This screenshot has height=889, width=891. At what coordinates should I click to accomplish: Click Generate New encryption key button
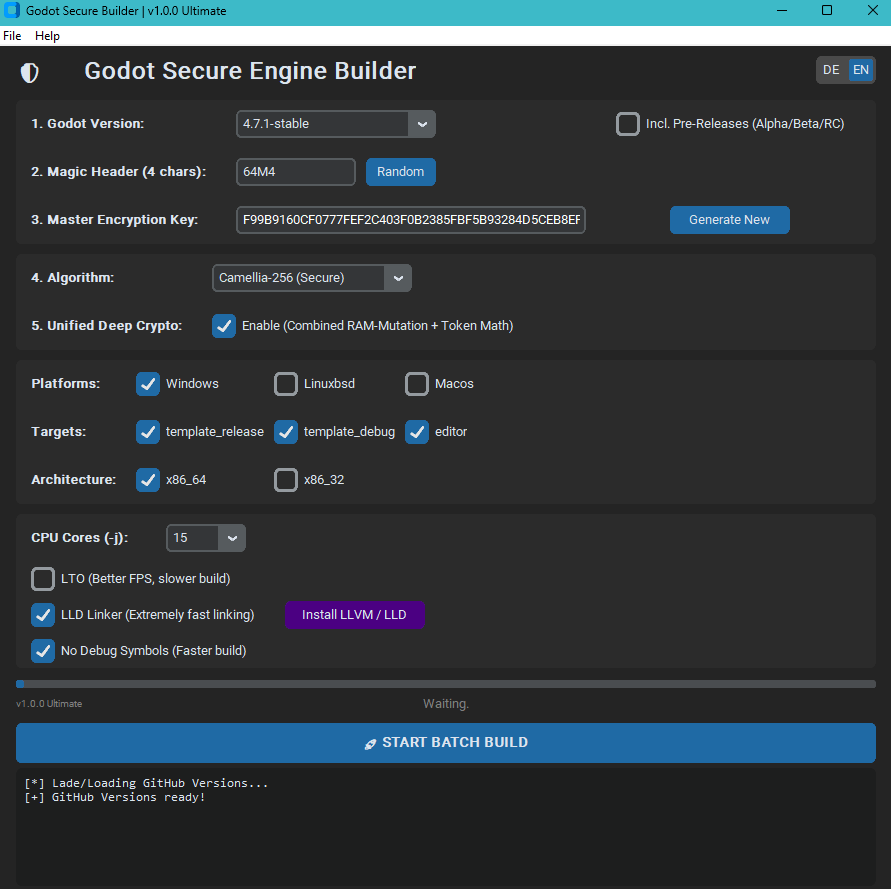[x=729, y=220]
